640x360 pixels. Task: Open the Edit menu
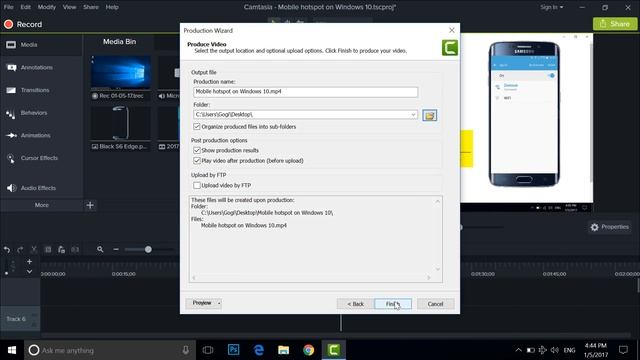(25, 7)
